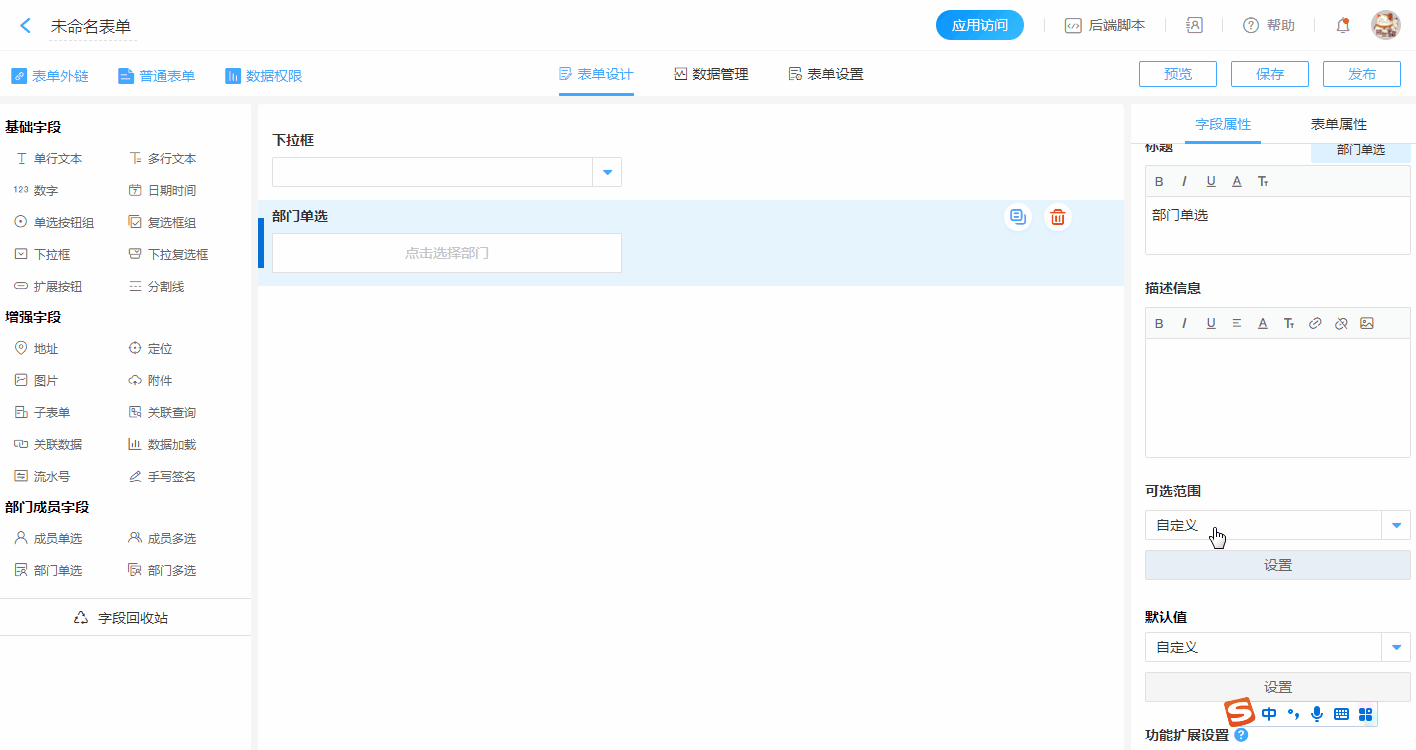Duplicate the 部门单选 field with the copy icon

[1017, 217]
